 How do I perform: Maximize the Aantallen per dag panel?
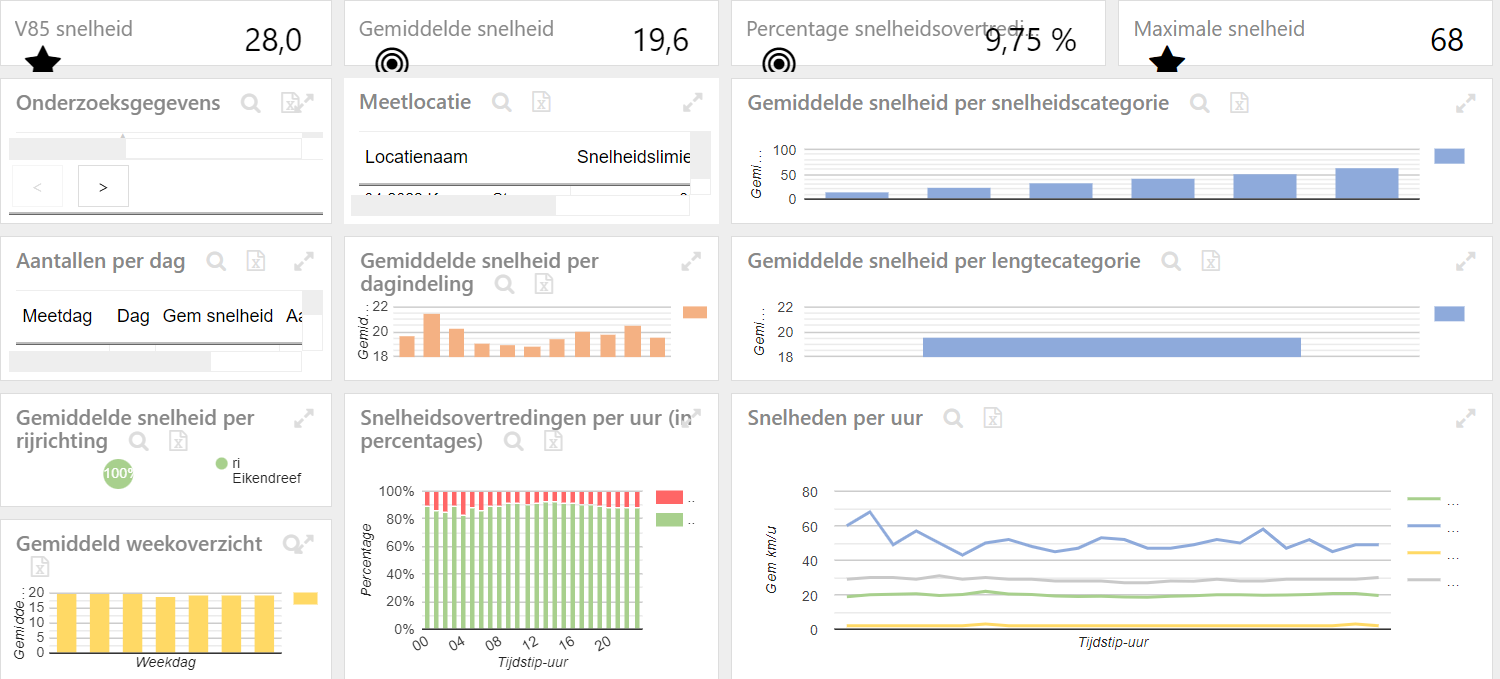(x=304, y=261)
